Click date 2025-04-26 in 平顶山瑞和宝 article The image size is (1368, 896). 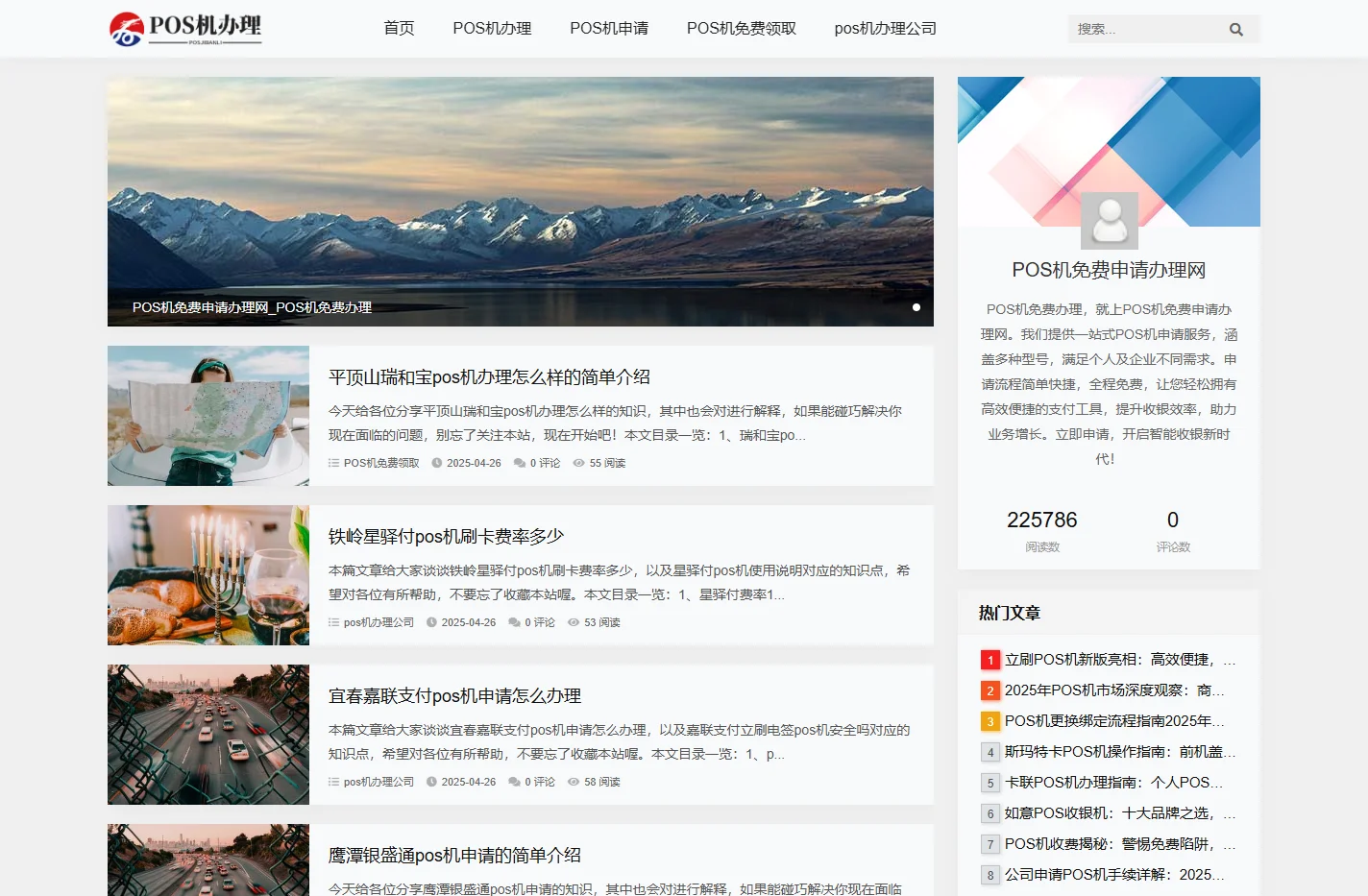(x=474, y=463)
